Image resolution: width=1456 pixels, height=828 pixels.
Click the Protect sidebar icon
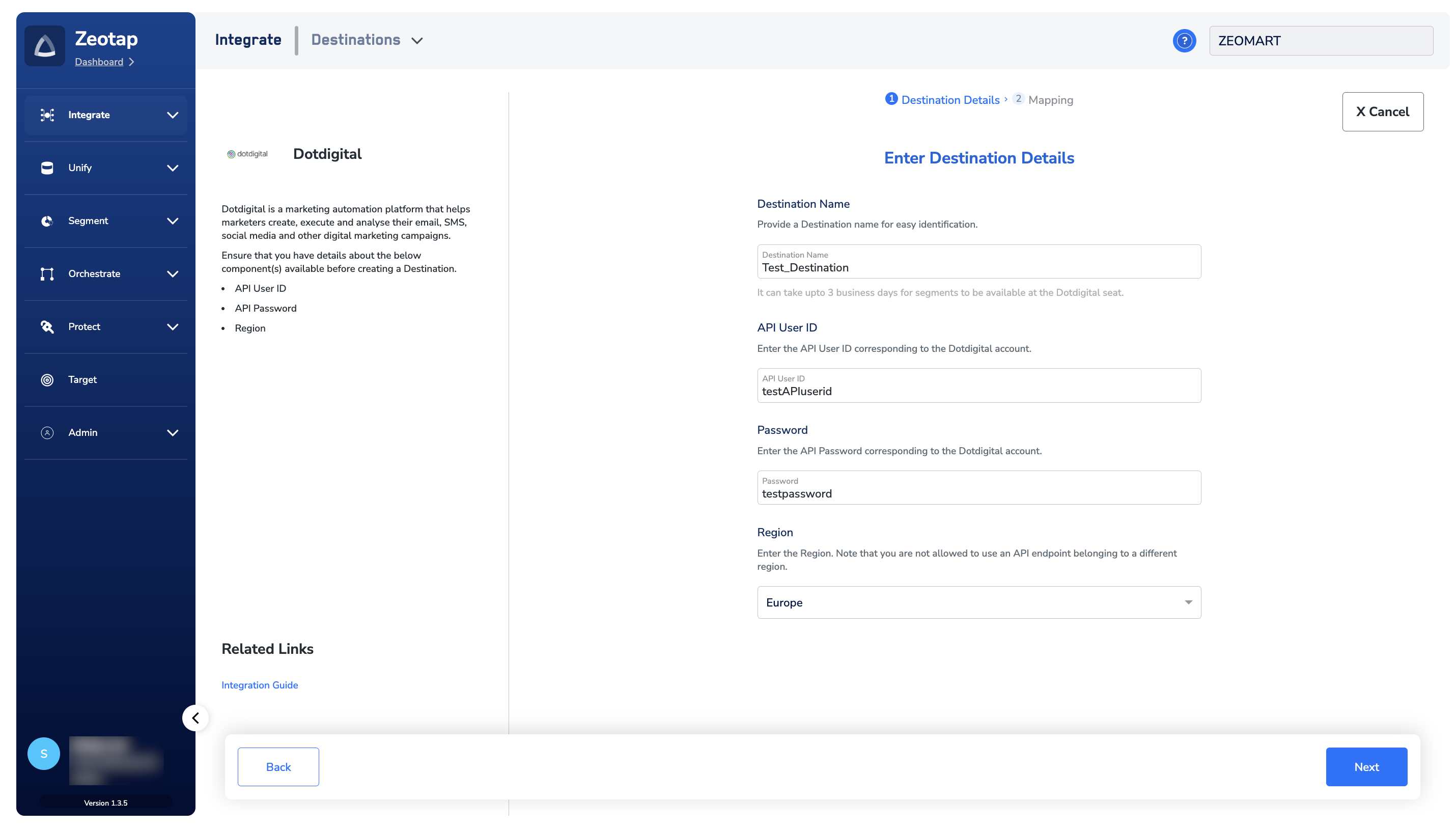tap(47, 327)
